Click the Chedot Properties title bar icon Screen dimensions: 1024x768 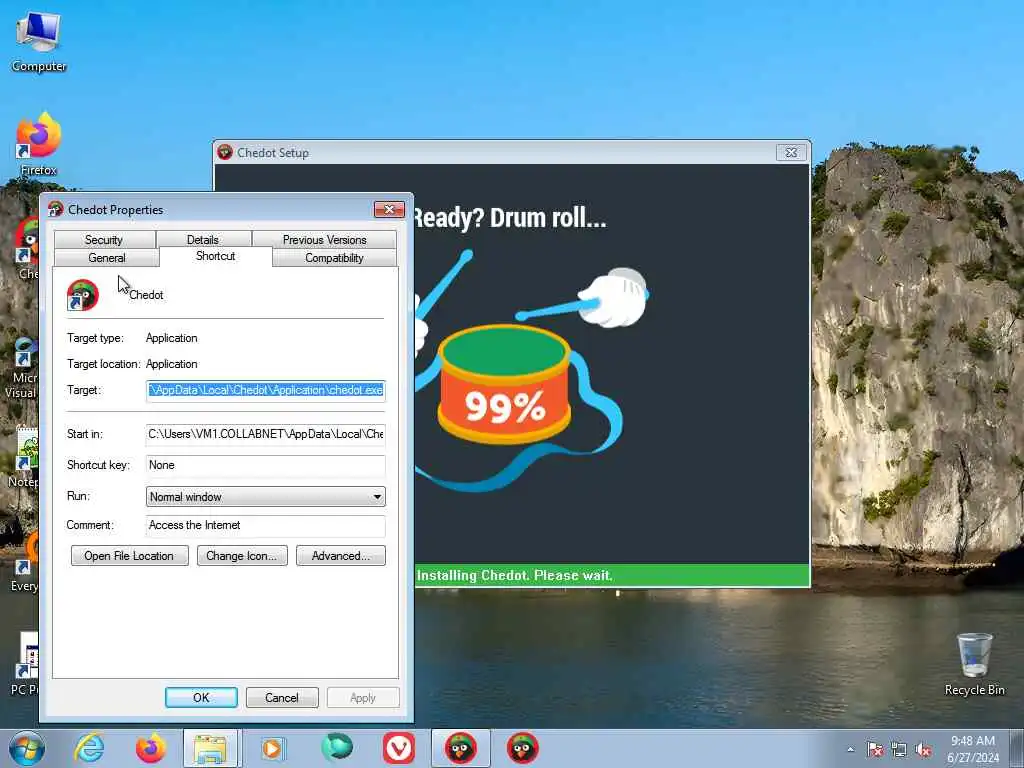(56, 209)
